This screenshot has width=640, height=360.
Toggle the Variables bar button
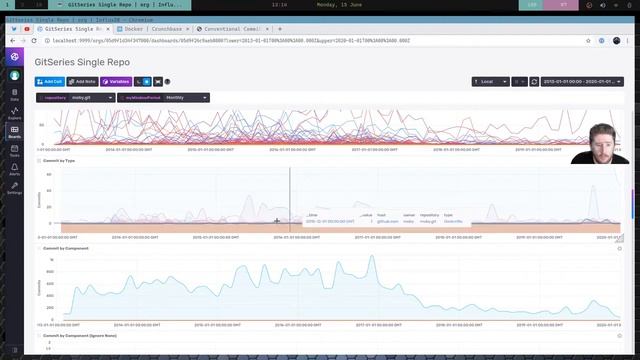coord(116,82)
